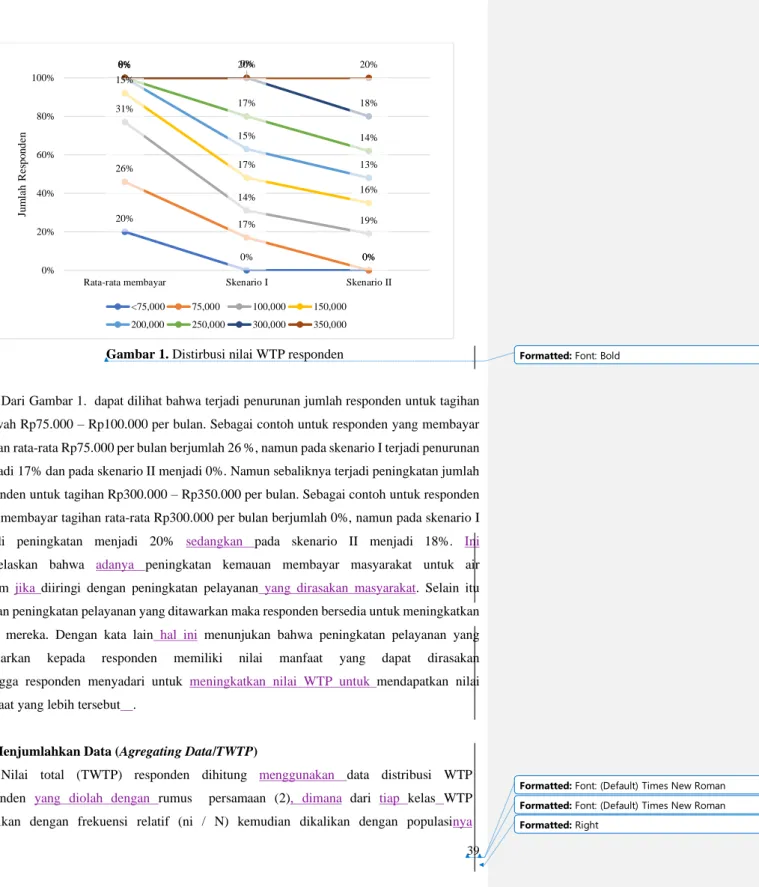This screenshot has height=887, width=759.
Task: Click the '19%' data label at Skenario II
Action: click(x=369, y=221)
